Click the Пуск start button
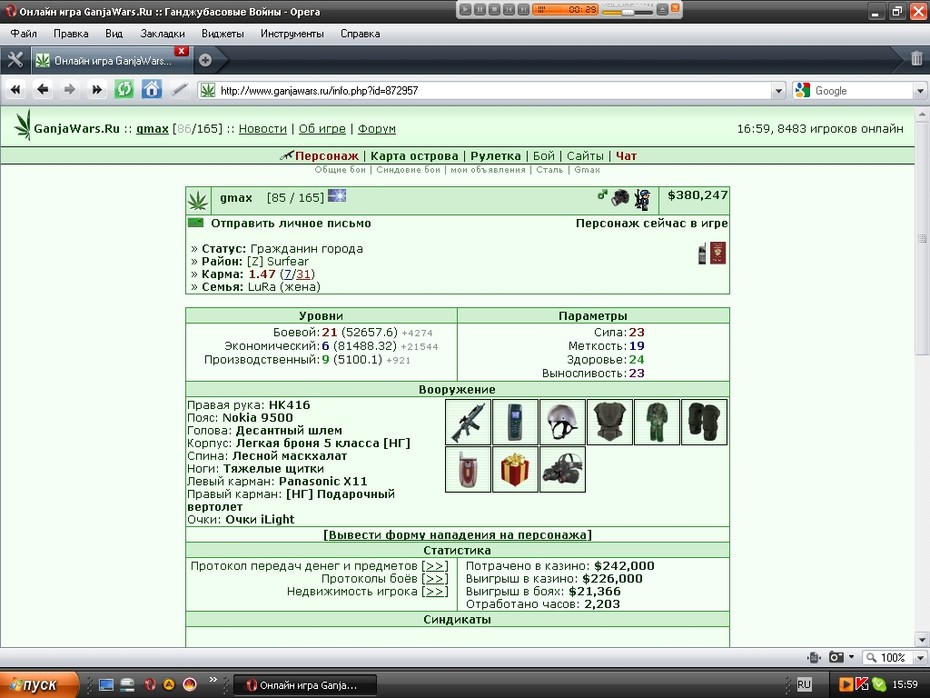 click(x=39, y=685)
